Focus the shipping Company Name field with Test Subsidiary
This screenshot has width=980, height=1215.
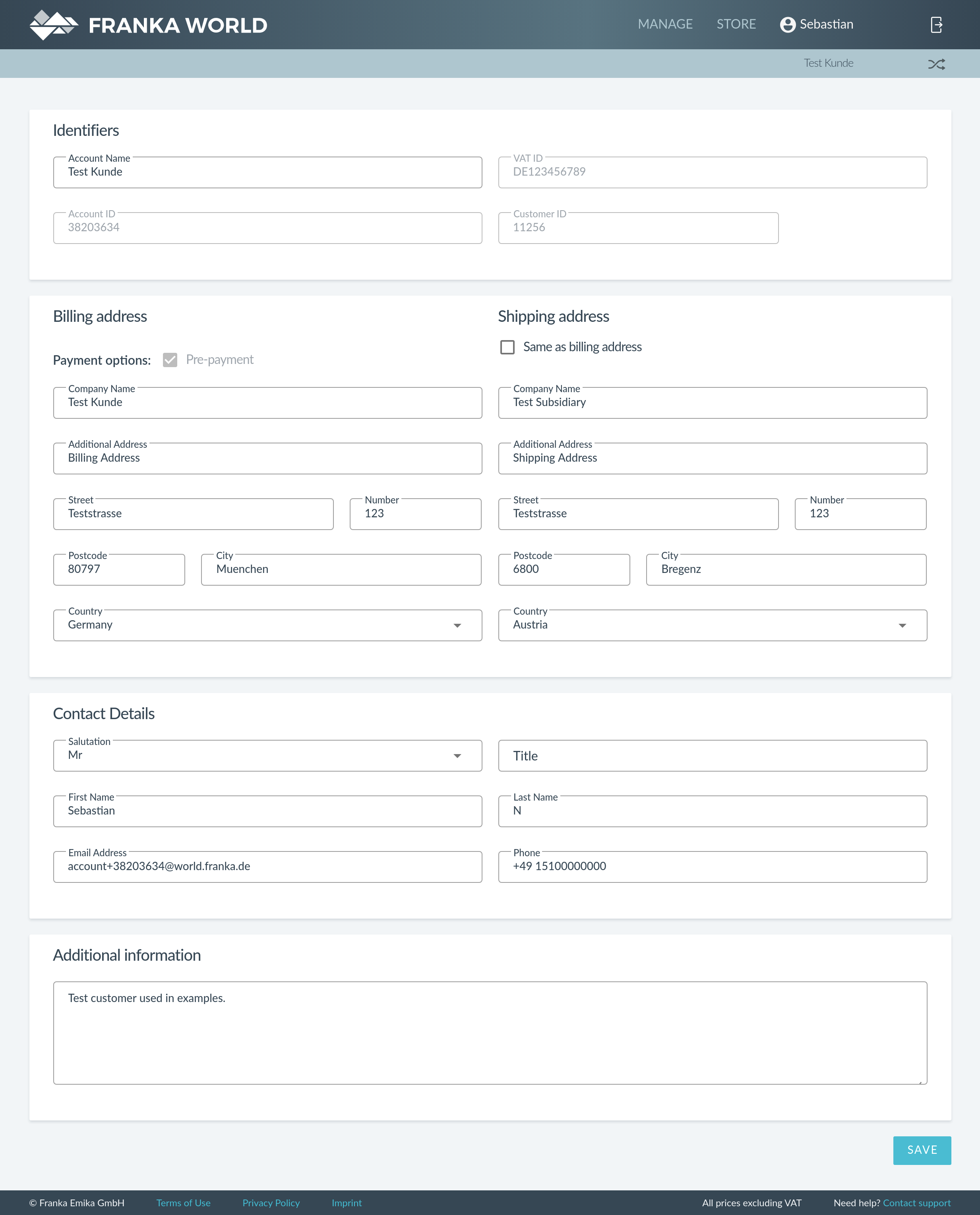[713, 403]
